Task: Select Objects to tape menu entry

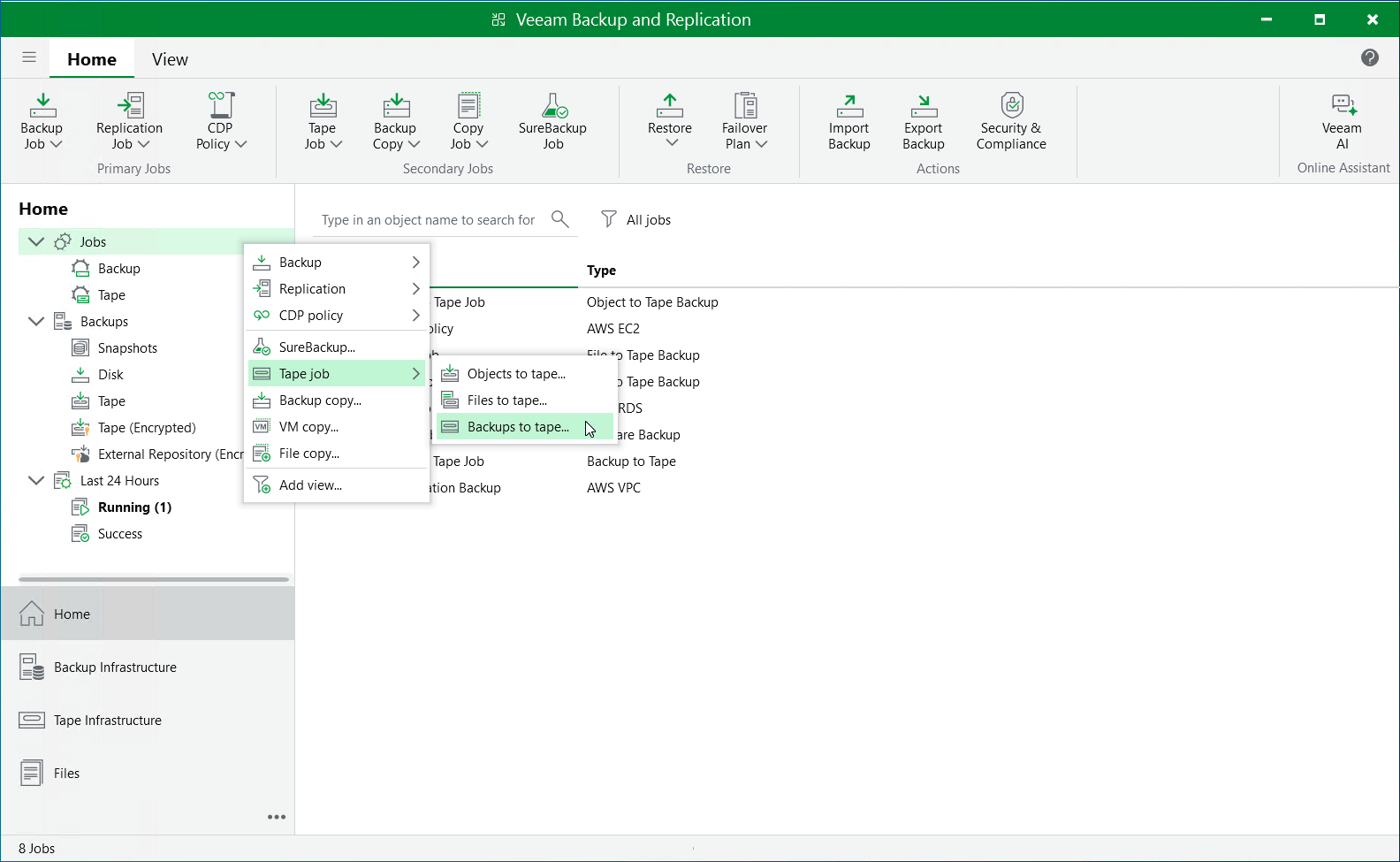Action: click(x=516, y=374)
